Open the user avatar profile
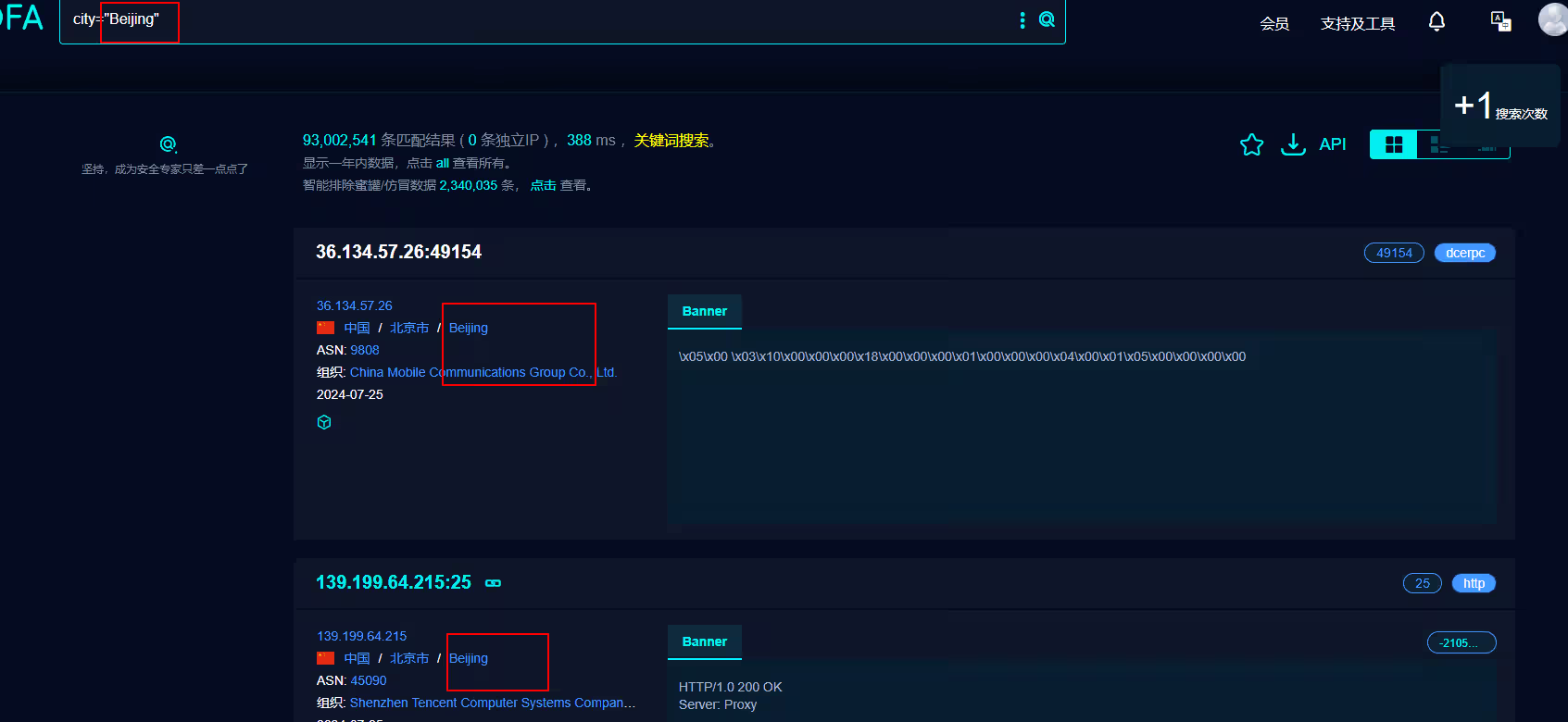1568x722 pixels. pos(1553,19)
